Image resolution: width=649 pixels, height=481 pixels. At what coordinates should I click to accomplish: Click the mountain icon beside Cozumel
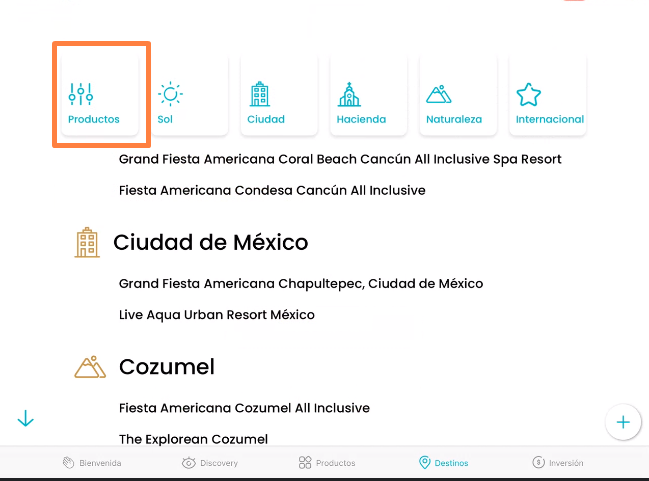pos(90,367)
